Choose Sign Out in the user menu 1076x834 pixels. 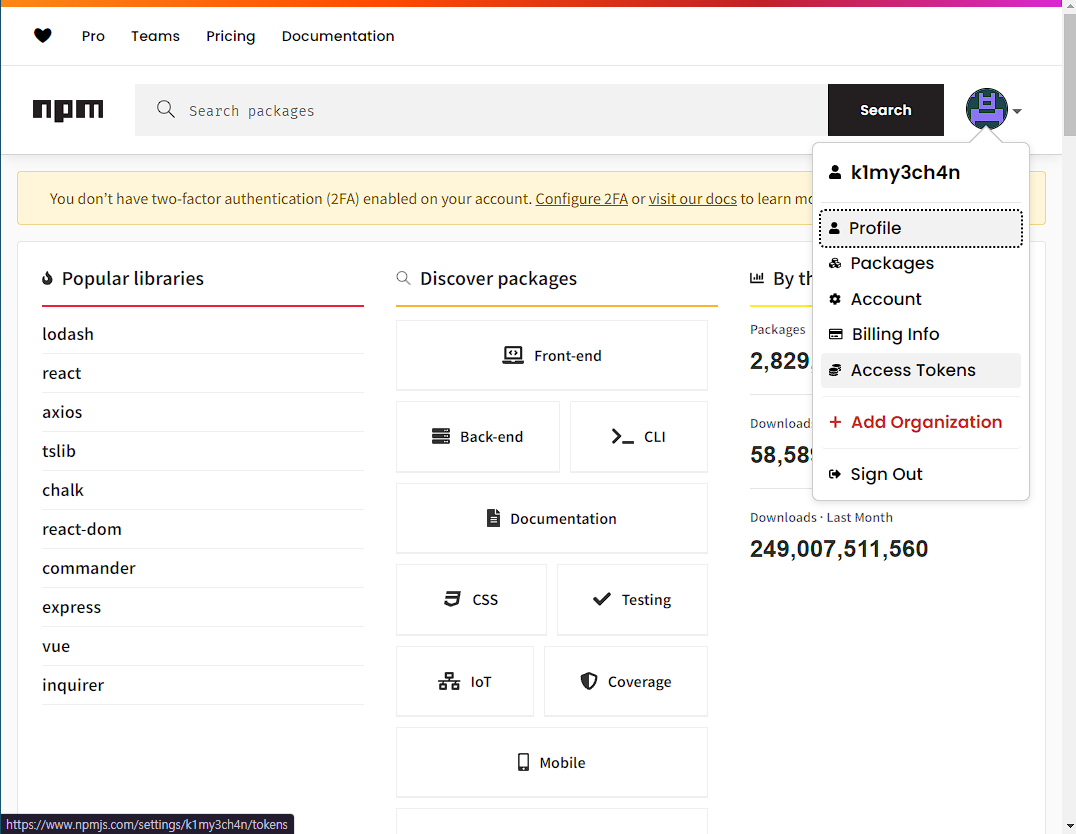coord(920,474)
